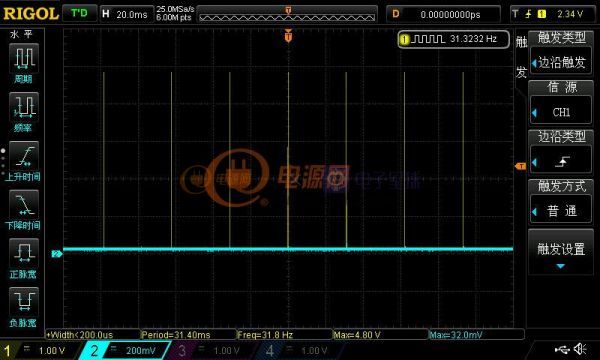Click the speaker sound icon

[580, 349]
